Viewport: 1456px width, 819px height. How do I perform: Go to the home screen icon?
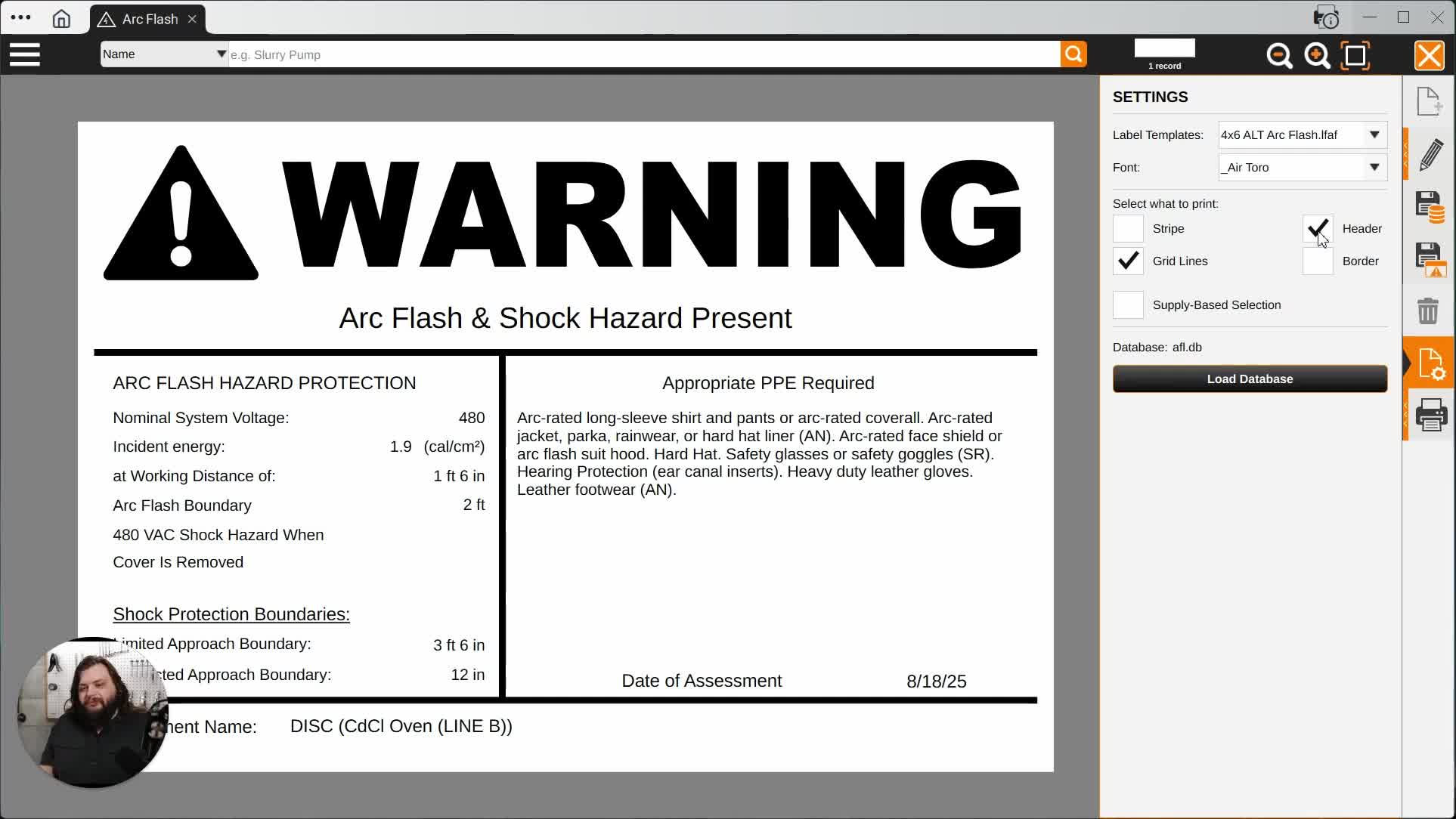tap(61, 19)
